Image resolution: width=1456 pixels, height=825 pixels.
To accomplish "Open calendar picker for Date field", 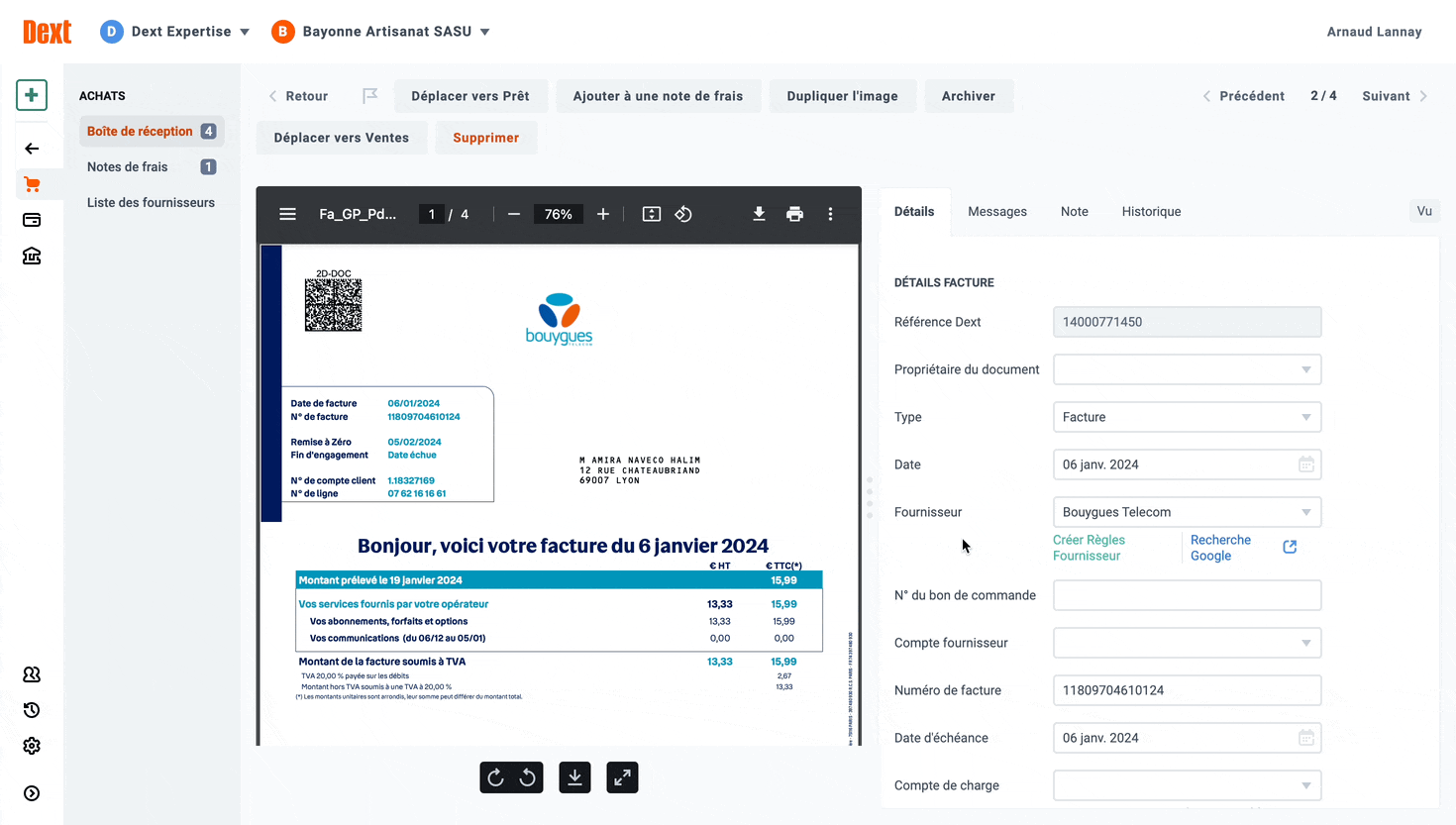I will [x=1306, y=464].
